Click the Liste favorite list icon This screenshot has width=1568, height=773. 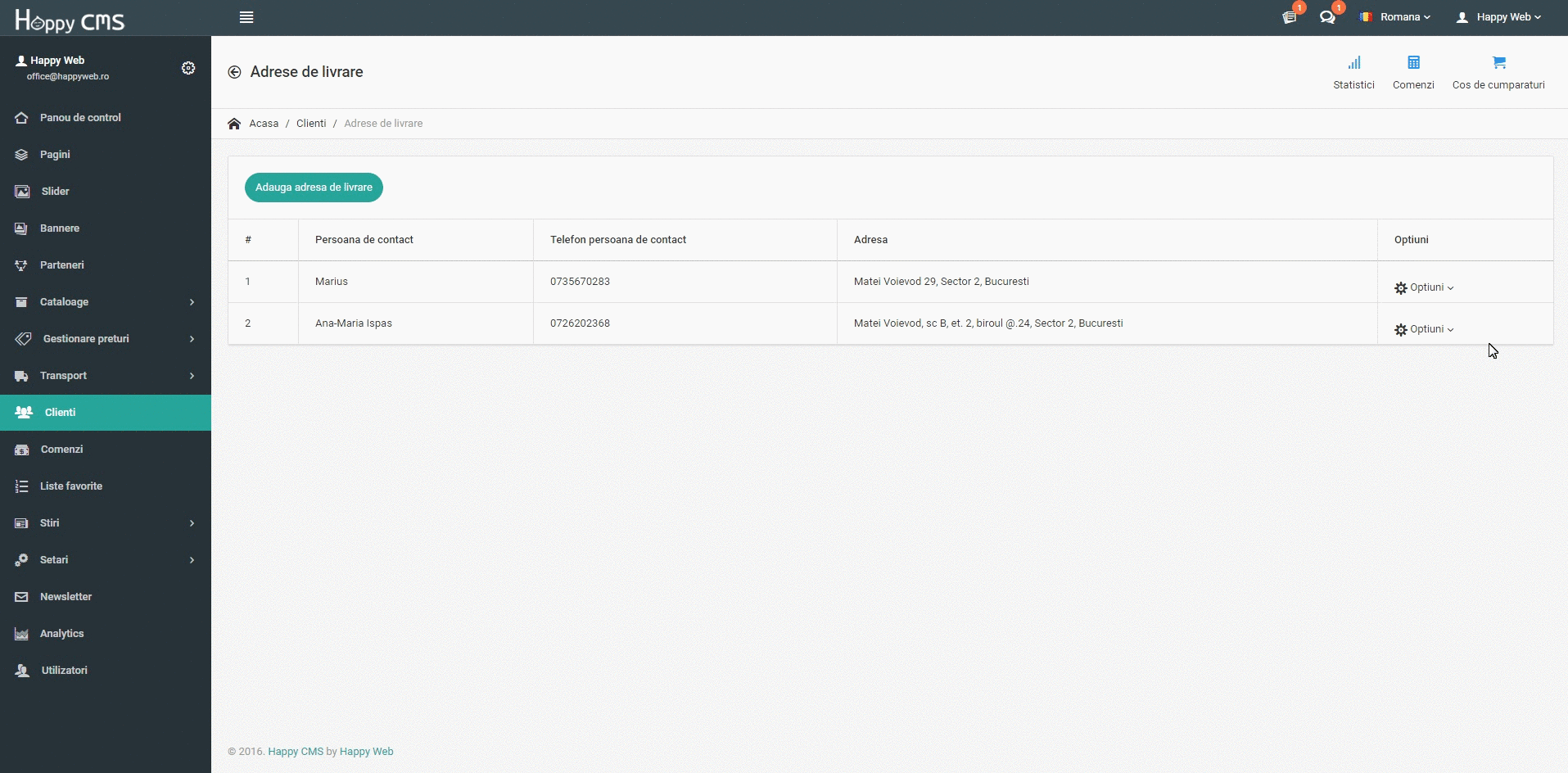click(22, 486)
